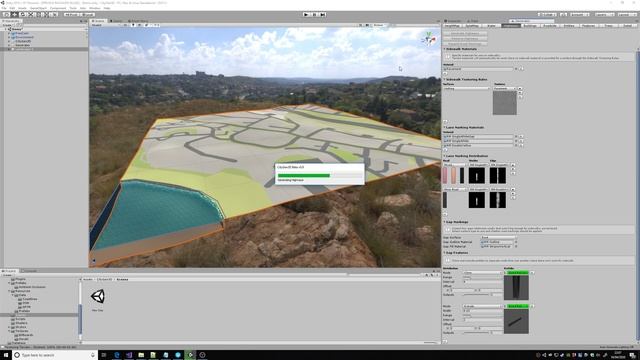Toggle the Pivot/Center handle button
The width and height of the screenshot is (640, 360).
coord(72,14)
